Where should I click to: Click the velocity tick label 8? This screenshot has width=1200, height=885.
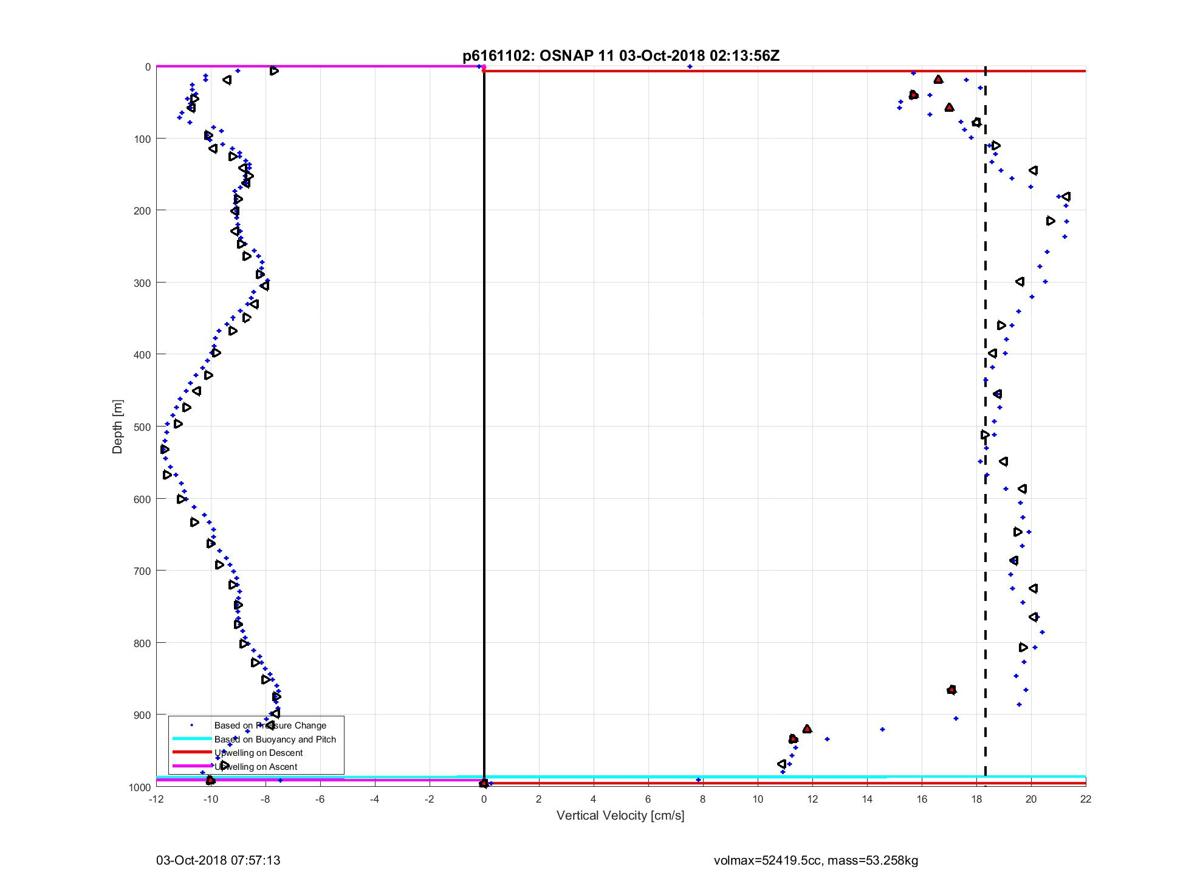703,800
